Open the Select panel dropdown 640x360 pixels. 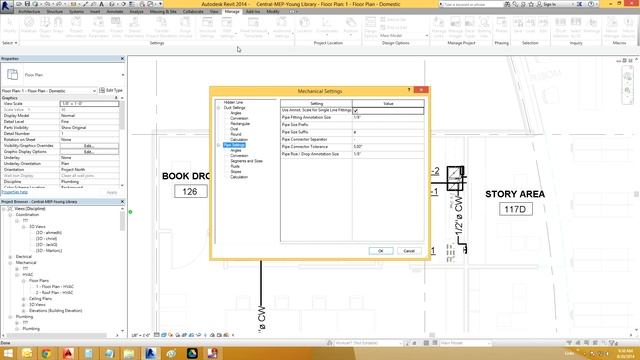pos(10,43)
